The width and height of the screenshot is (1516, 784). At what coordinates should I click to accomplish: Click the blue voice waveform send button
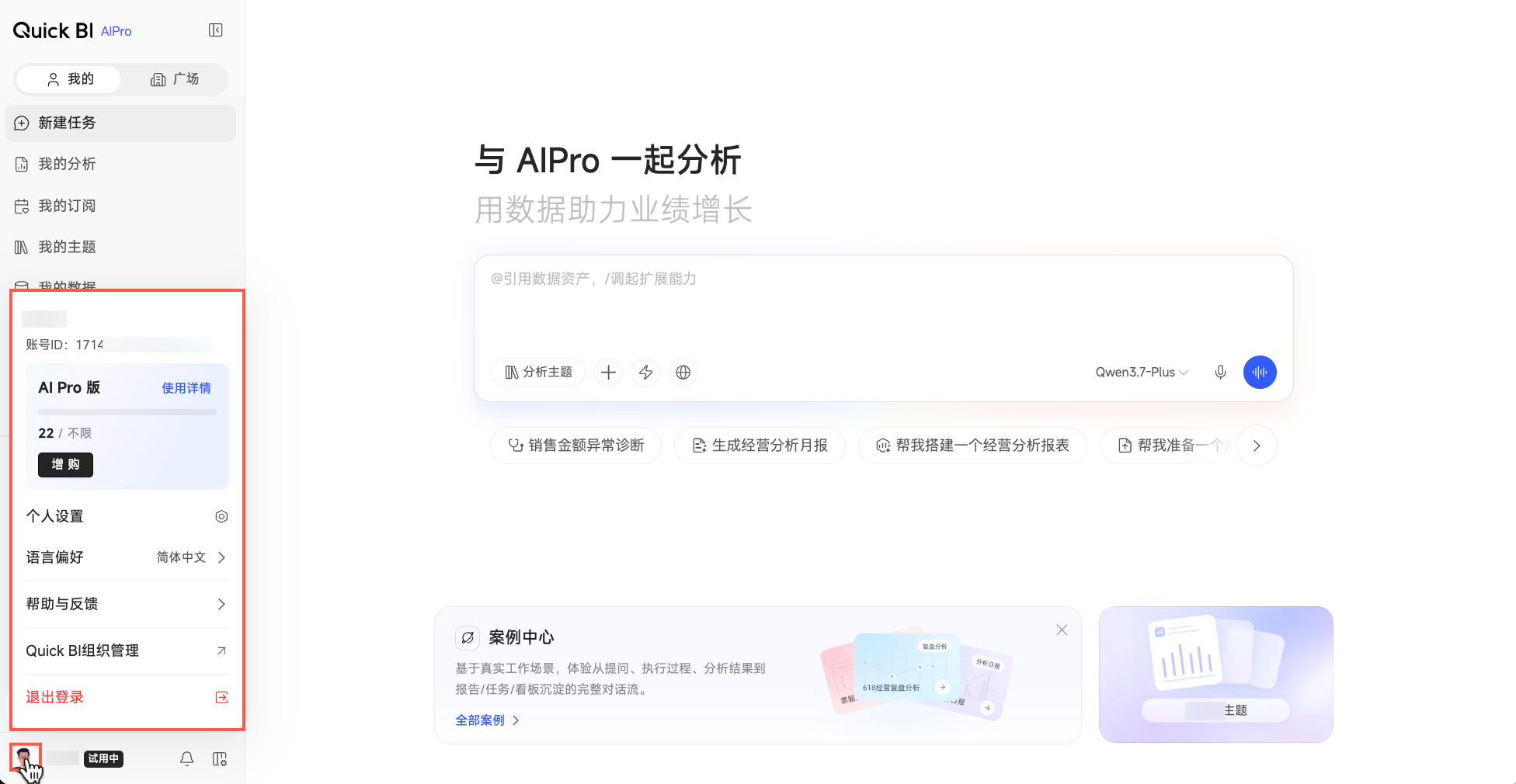(1260, 373)
